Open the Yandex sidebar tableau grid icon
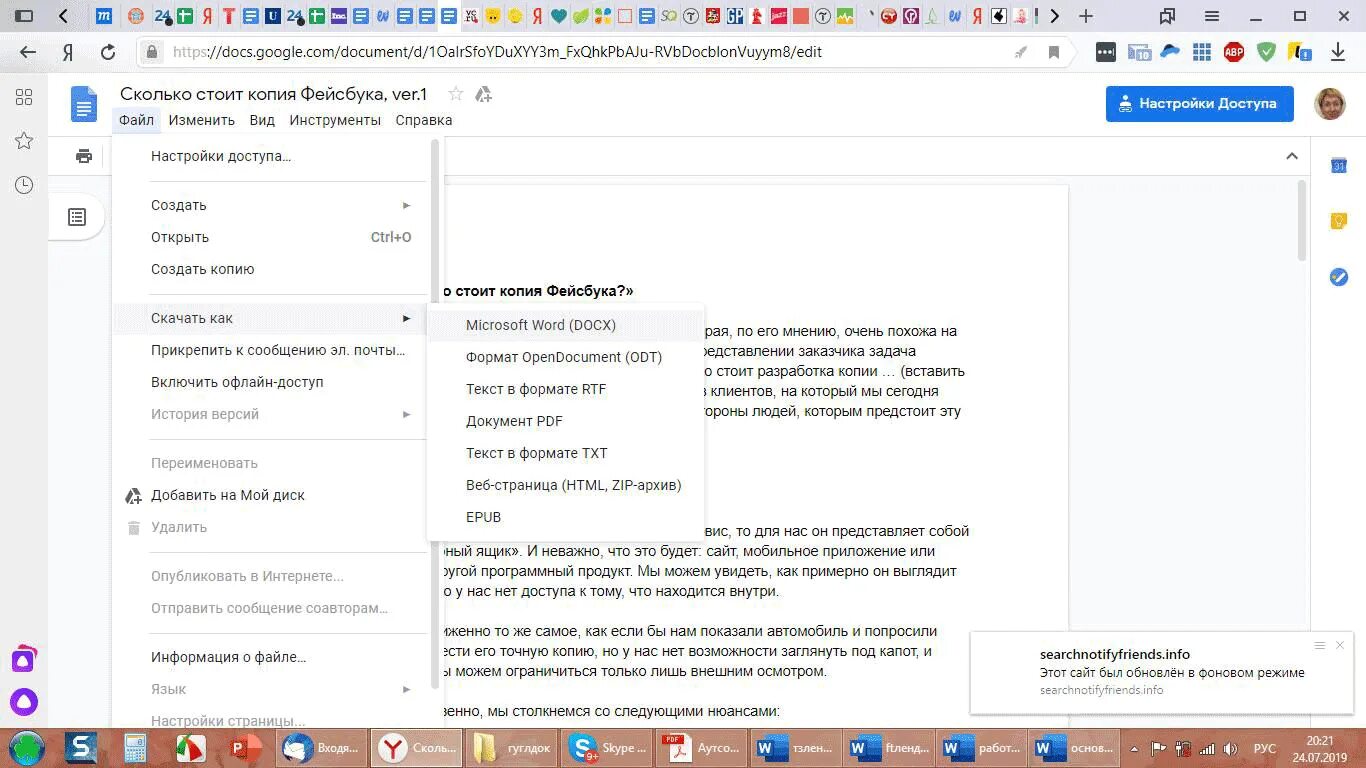Viewport: 1366px width, 768px height. 24,97
